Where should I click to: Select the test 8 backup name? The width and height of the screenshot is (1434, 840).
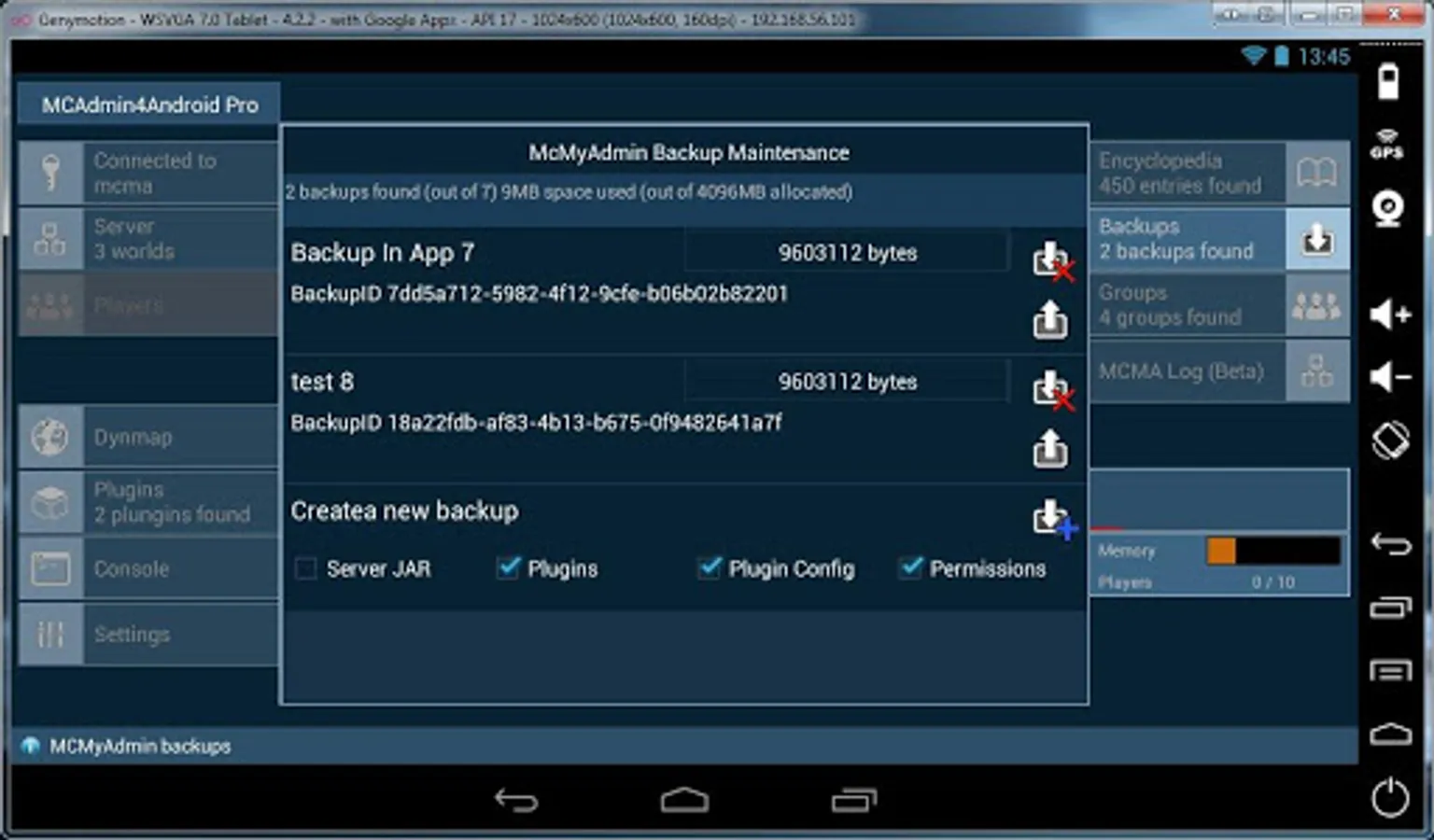click(x=322, y=382)
